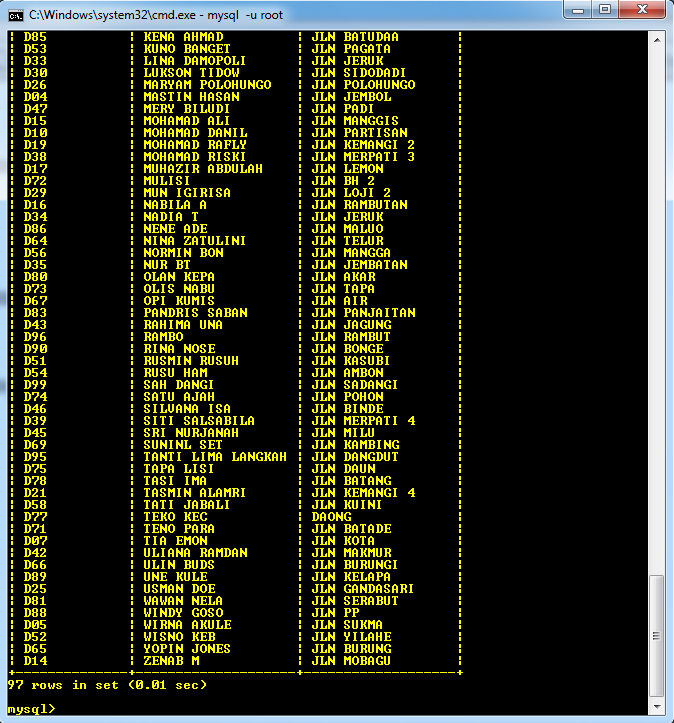Image resolution: width=674 pixels, height=723 pixels.
Task: Select the address 'JLN SIDODADI'
Action: 359,73
